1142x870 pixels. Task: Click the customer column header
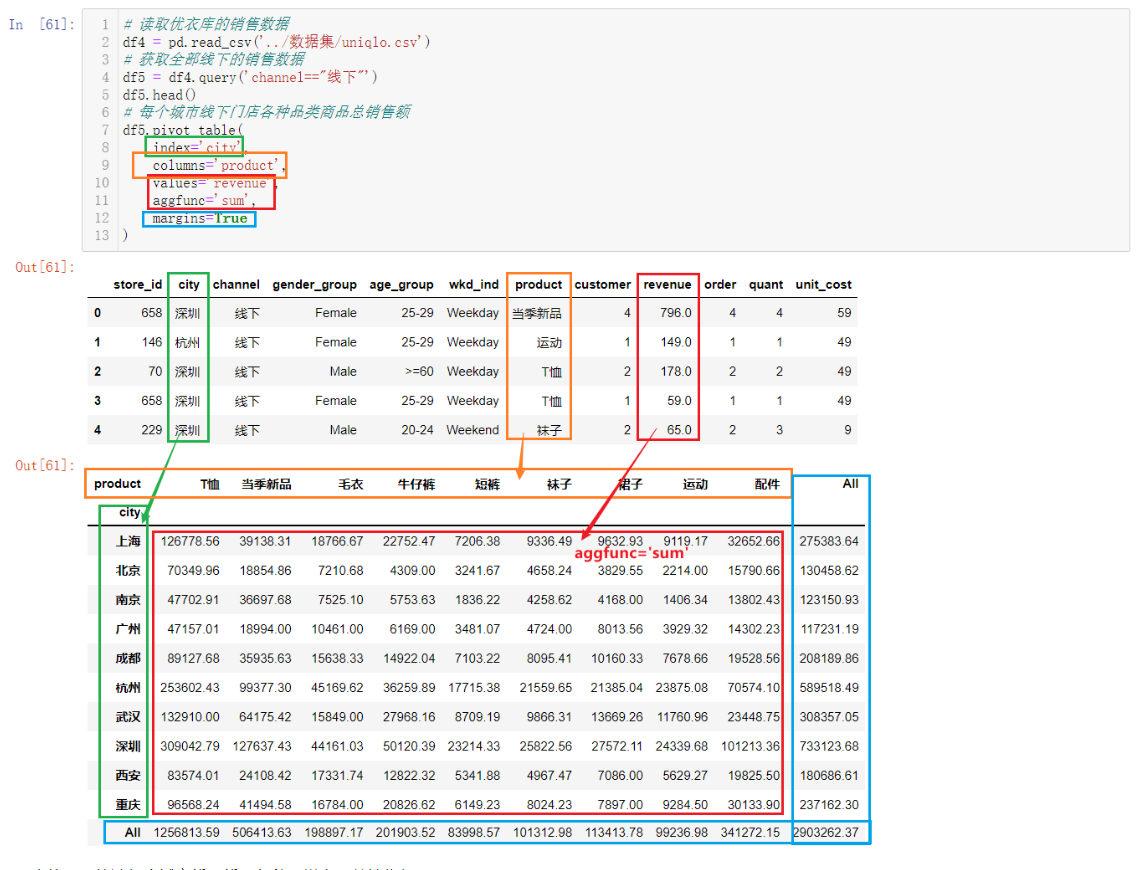(x=602, y=285)
